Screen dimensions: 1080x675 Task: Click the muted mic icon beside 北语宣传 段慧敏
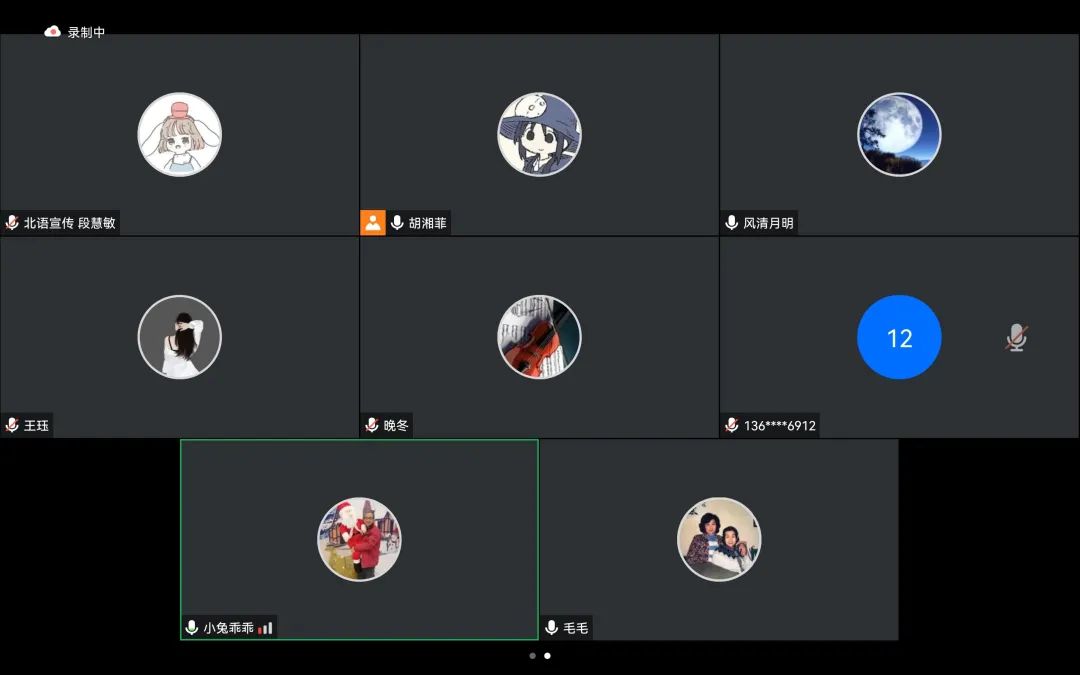(x=12, y=223)
